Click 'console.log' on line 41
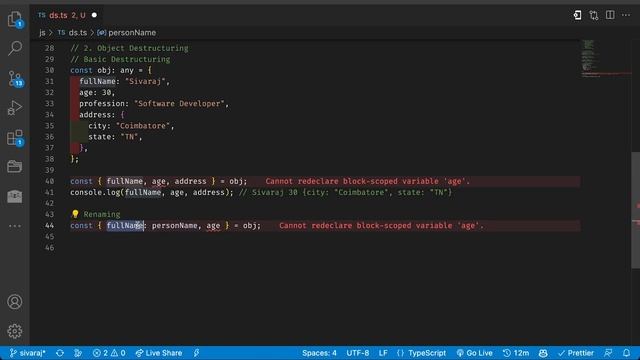Screen dimensions: 640x360 tap(95, 192)
